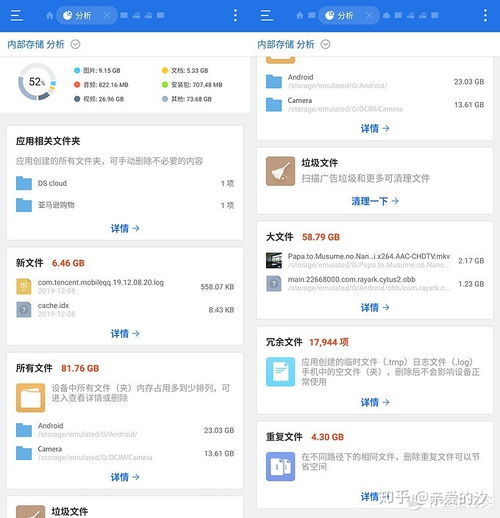
Task: Open the three-dot overflow menu on left screen
Action: (x=235, y=15)
